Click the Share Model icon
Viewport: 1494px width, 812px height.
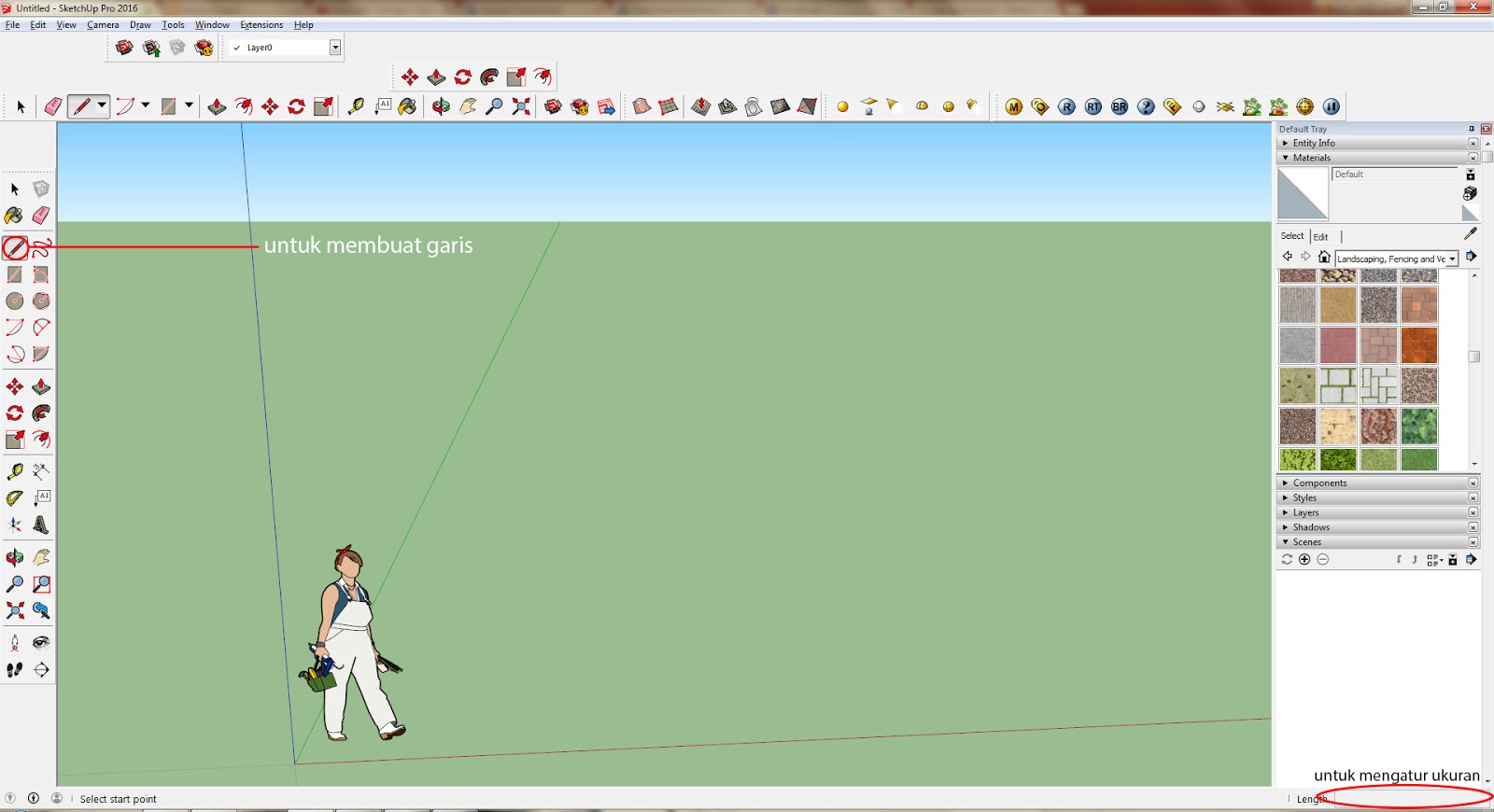pyautogui.click(x=151, y=48)
